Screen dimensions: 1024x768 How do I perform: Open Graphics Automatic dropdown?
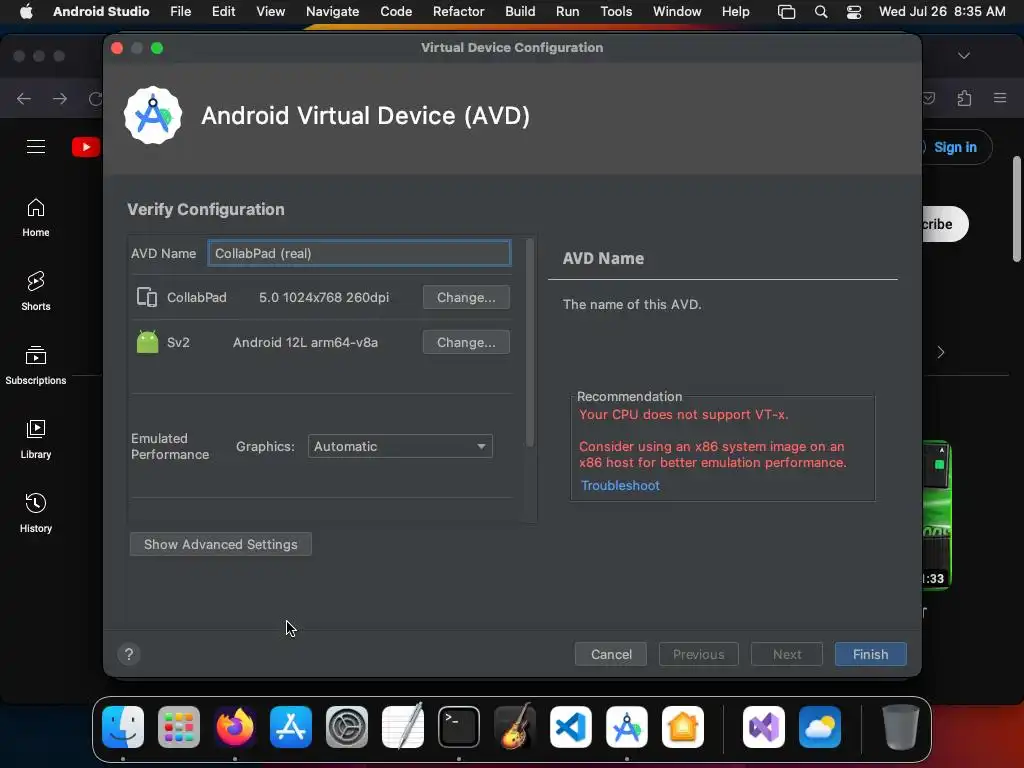[400, 447]
